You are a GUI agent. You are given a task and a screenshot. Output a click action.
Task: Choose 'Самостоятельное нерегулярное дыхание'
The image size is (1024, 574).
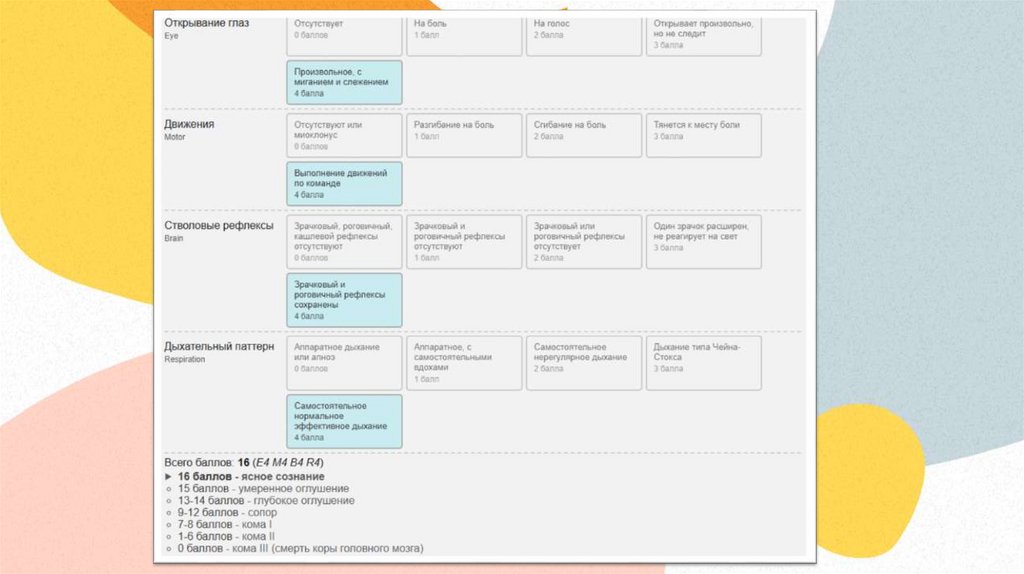click(x=584, y=363)
